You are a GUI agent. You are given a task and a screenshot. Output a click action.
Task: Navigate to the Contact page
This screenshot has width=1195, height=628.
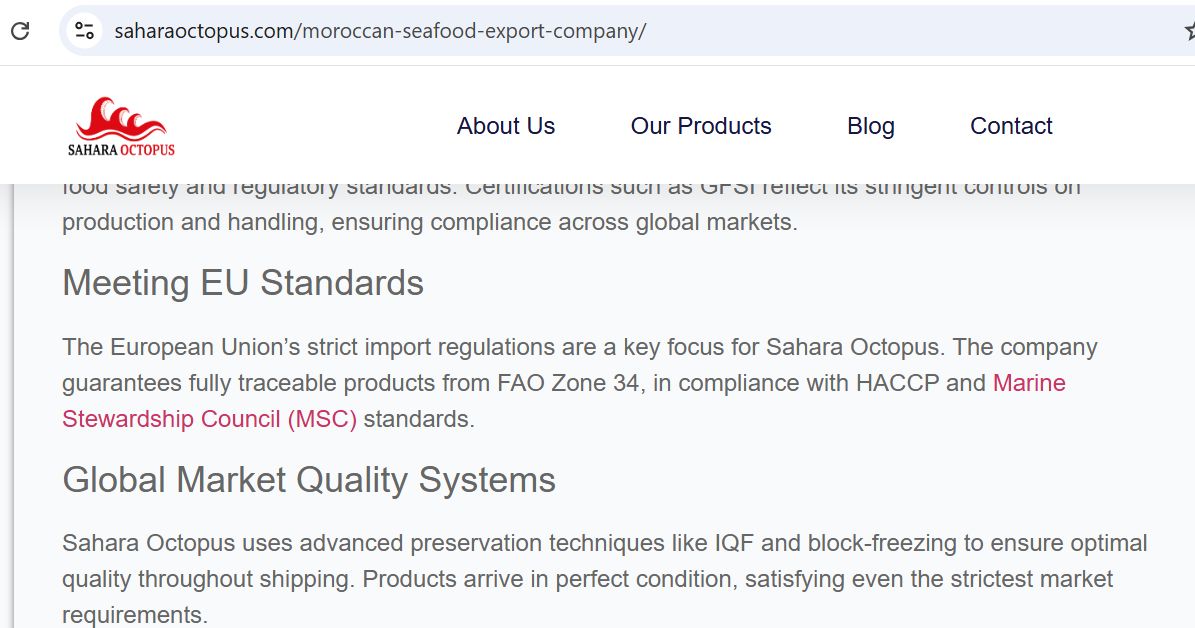[x=1011, y=126]
